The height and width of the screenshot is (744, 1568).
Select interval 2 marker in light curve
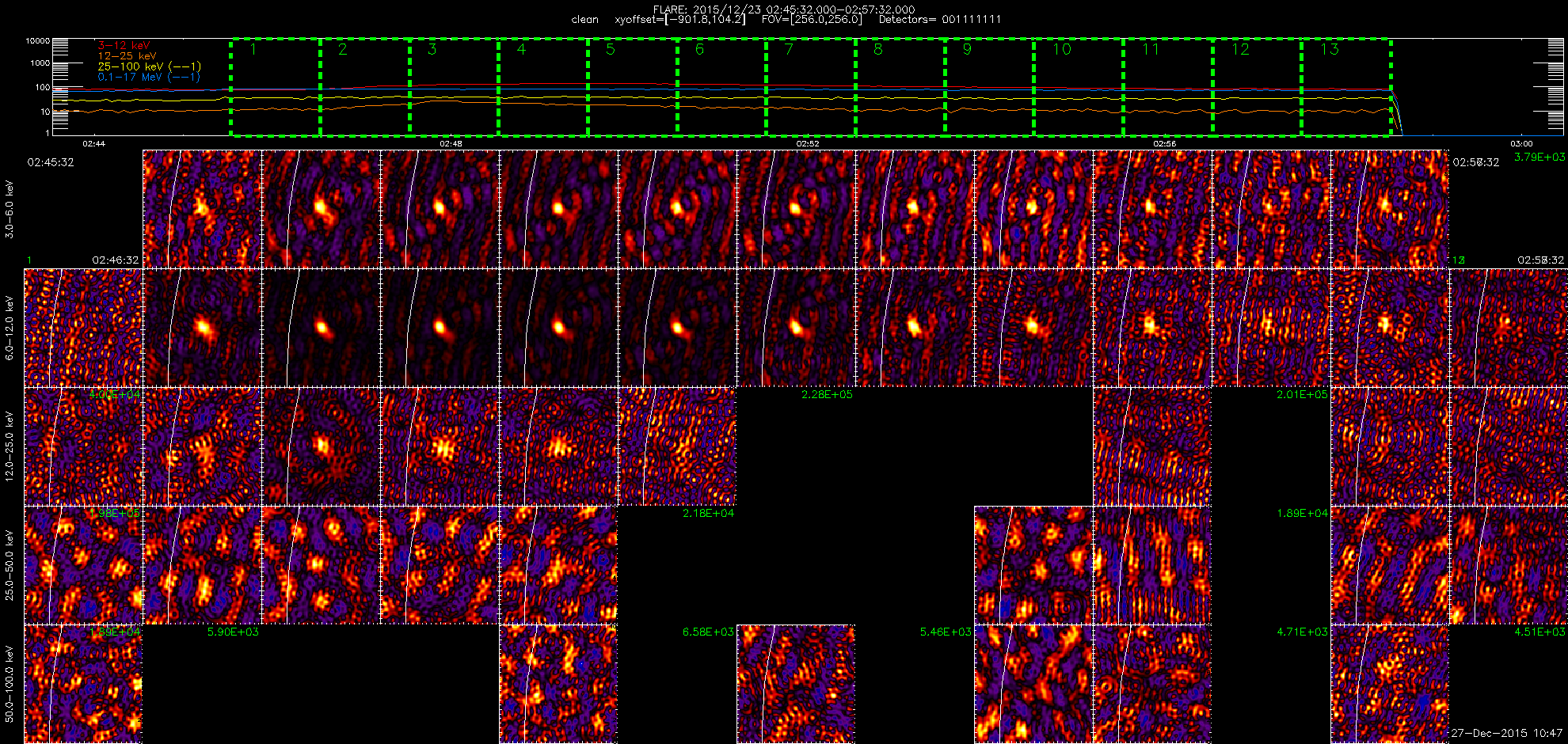[342, 49]
